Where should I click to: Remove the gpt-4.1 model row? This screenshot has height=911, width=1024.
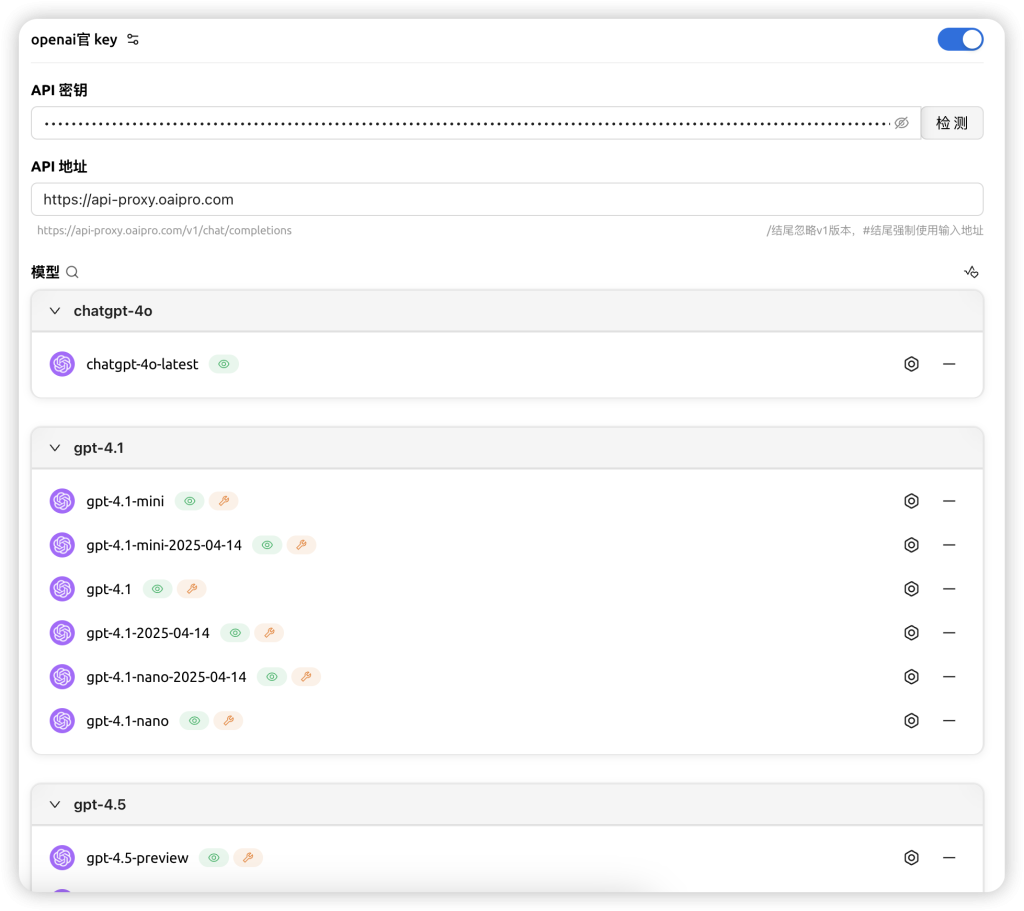(949, 588)
